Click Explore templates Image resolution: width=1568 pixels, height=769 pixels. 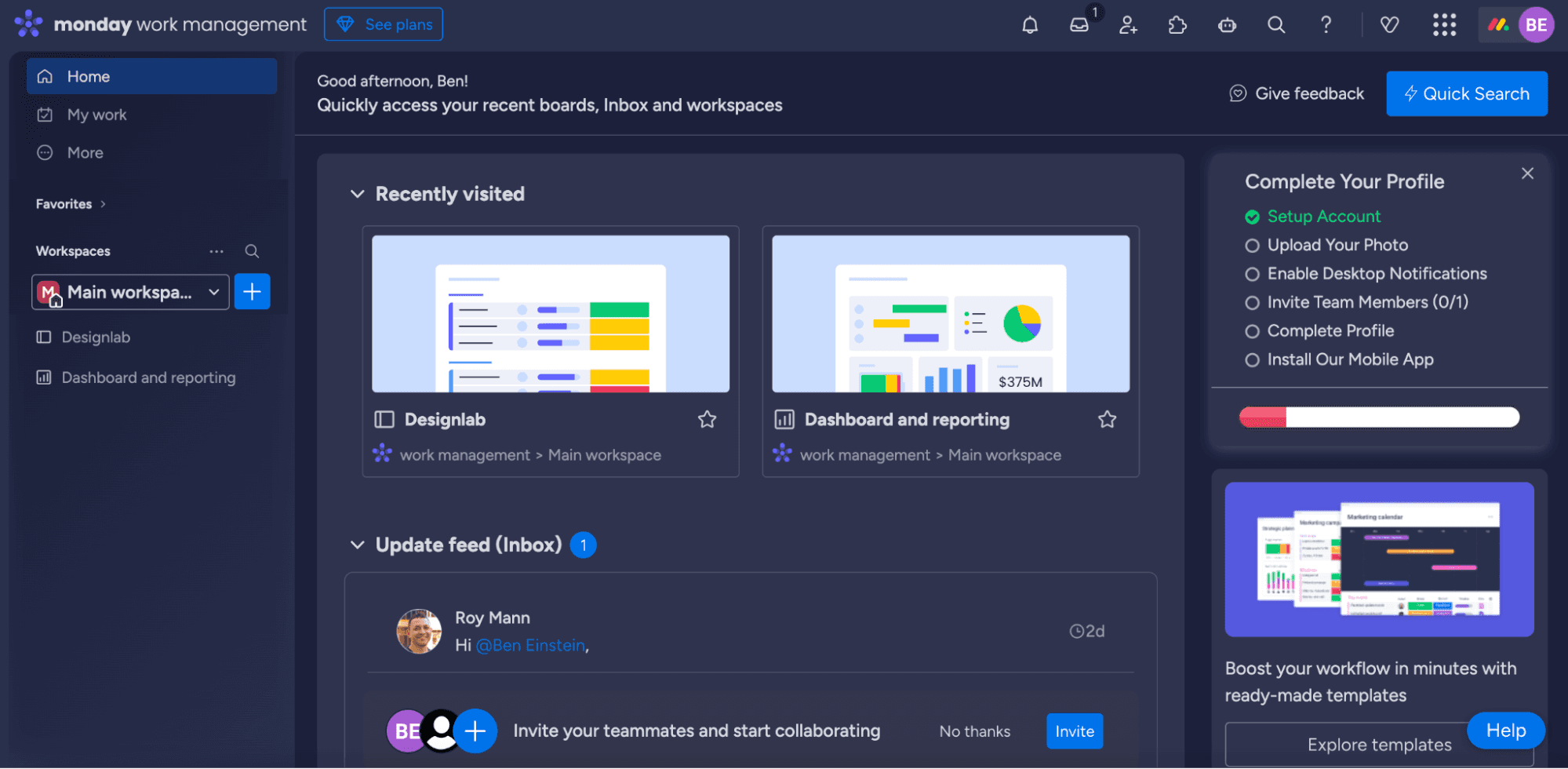1379,745
